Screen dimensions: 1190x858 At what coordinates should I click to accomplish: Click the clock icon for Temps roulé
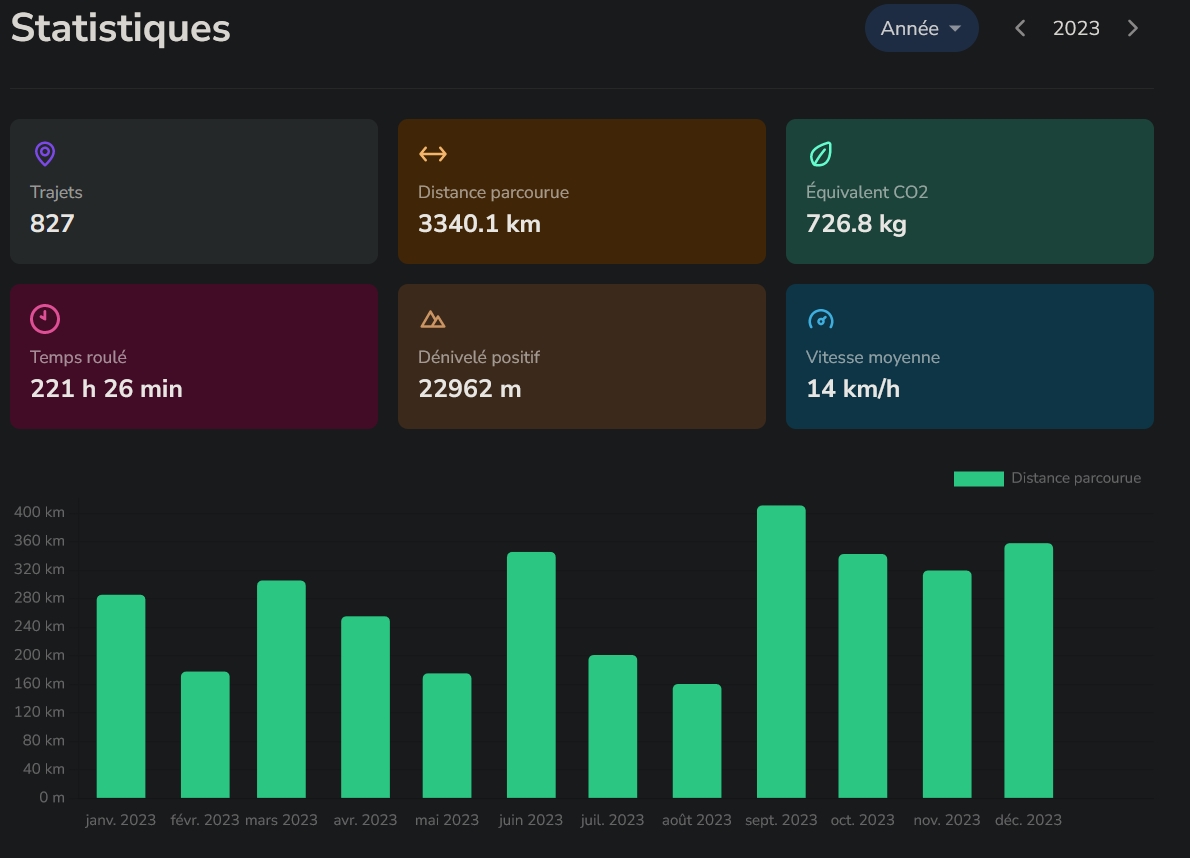45,319
